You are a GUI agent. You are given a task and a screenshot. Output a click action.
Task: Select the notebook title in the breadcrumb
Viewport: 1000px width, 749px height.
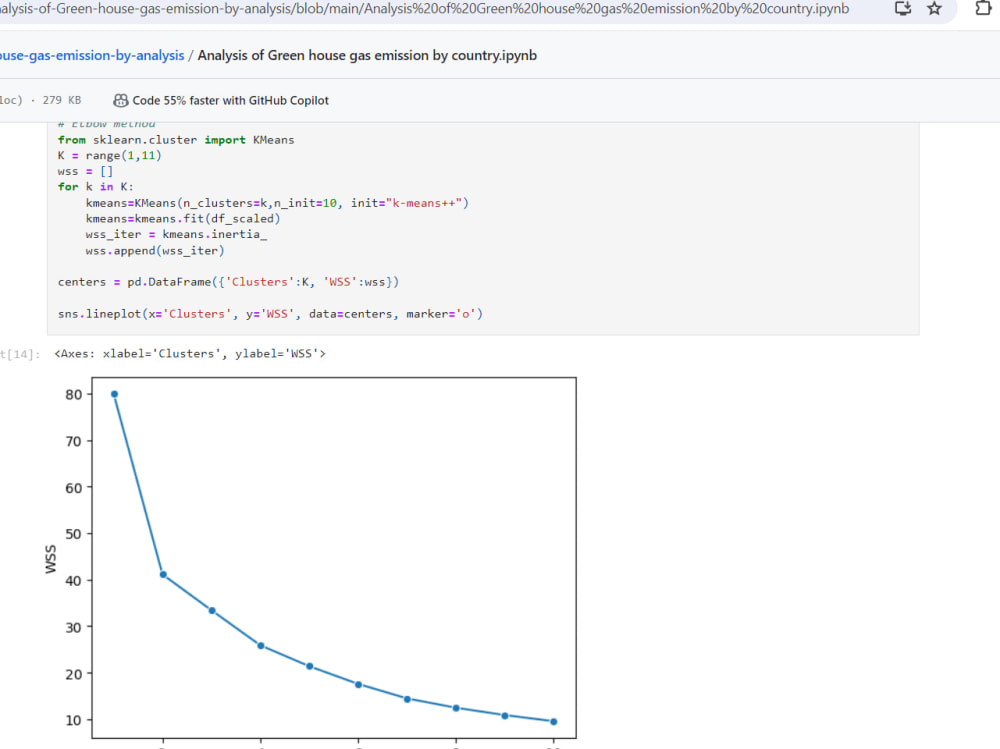pos(367,55)
